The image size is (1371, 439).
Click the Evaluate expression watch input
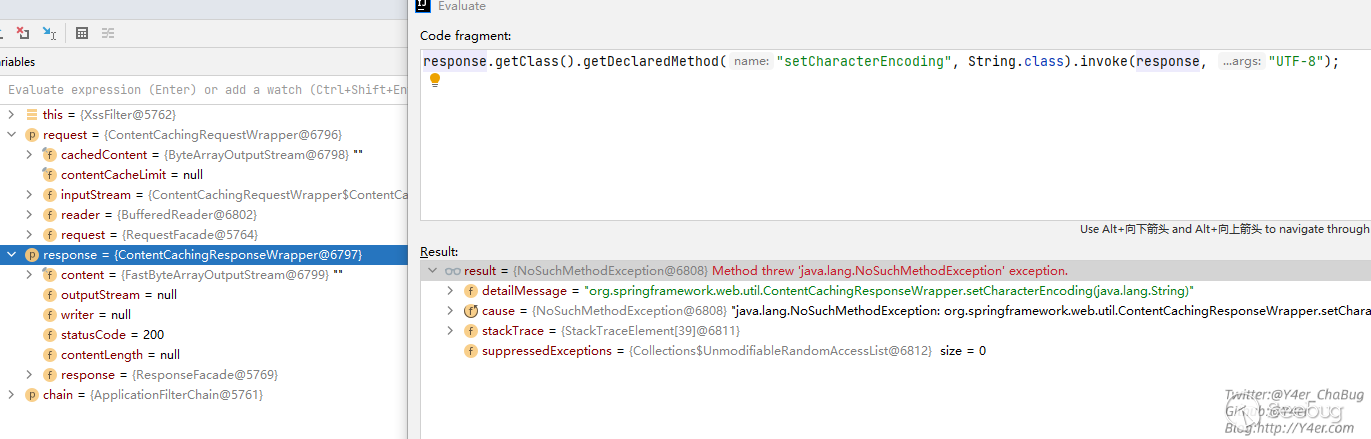203,90
